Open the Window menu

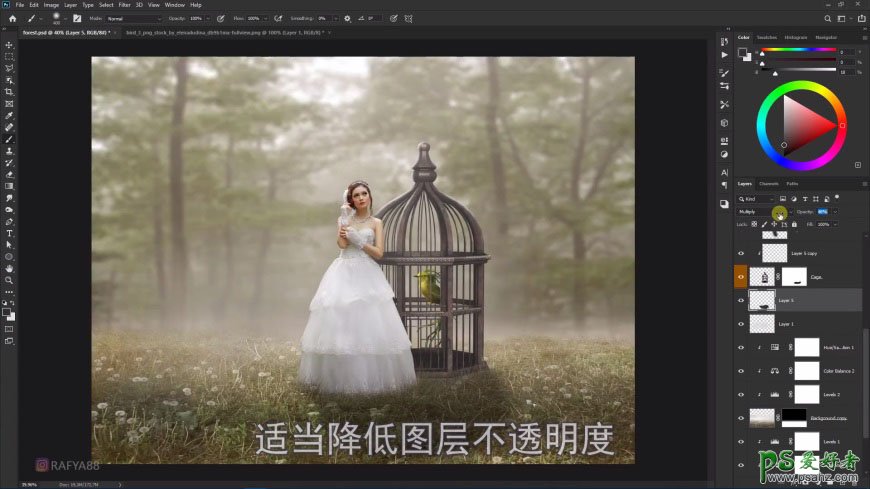[174, 5]
